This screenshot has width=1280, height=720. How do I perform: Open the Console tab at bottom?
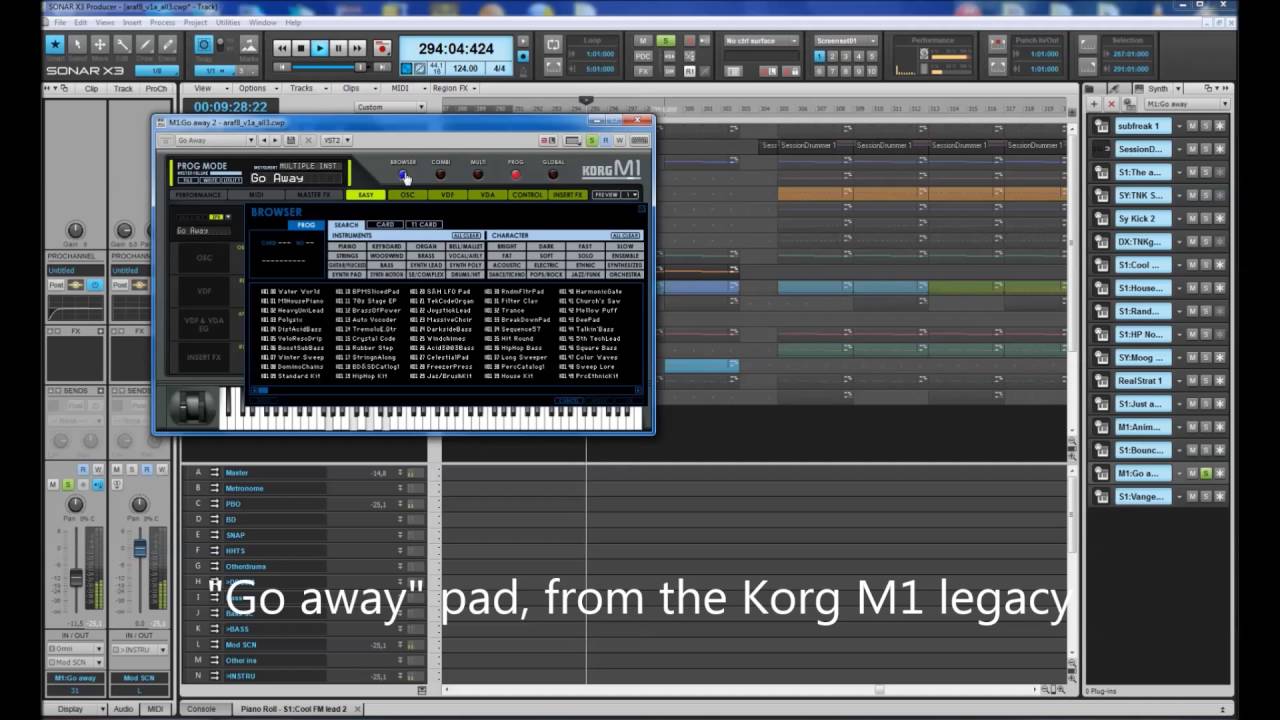tap(201, 709)
